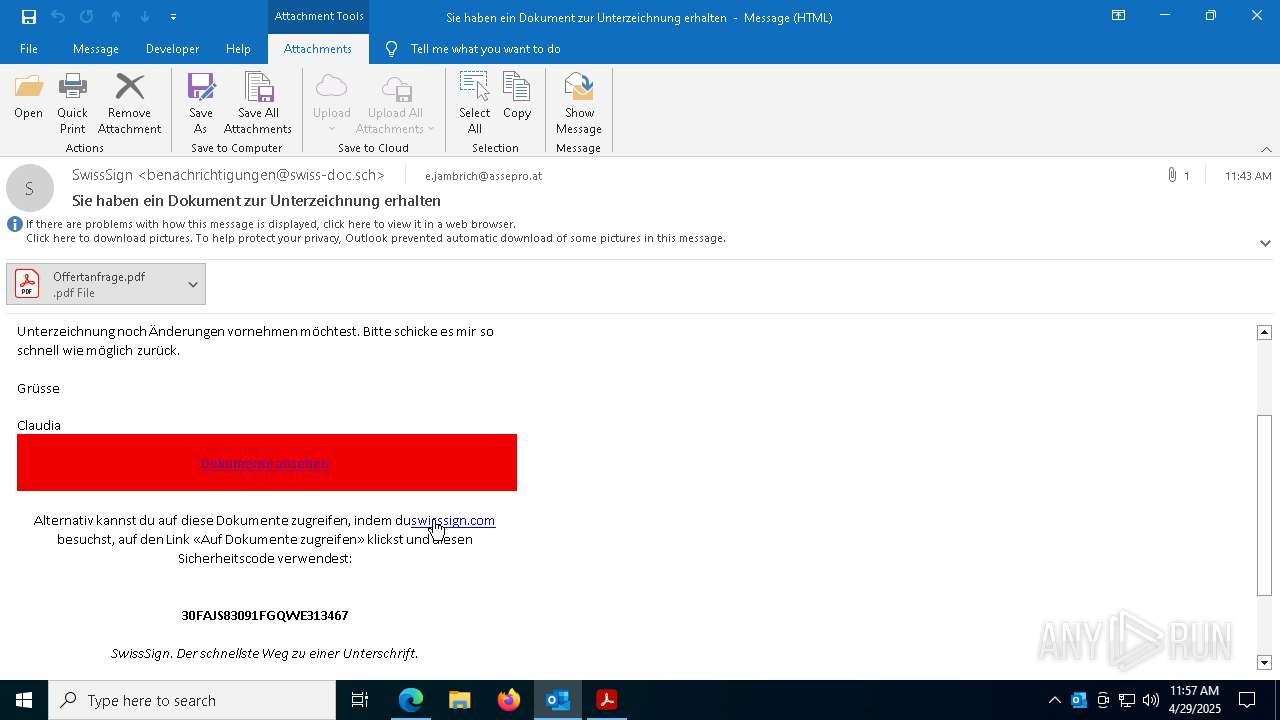Select the Attachments ribbon tab
Viewport: 1280px width, 720px height.
click(x=317, y=48)
